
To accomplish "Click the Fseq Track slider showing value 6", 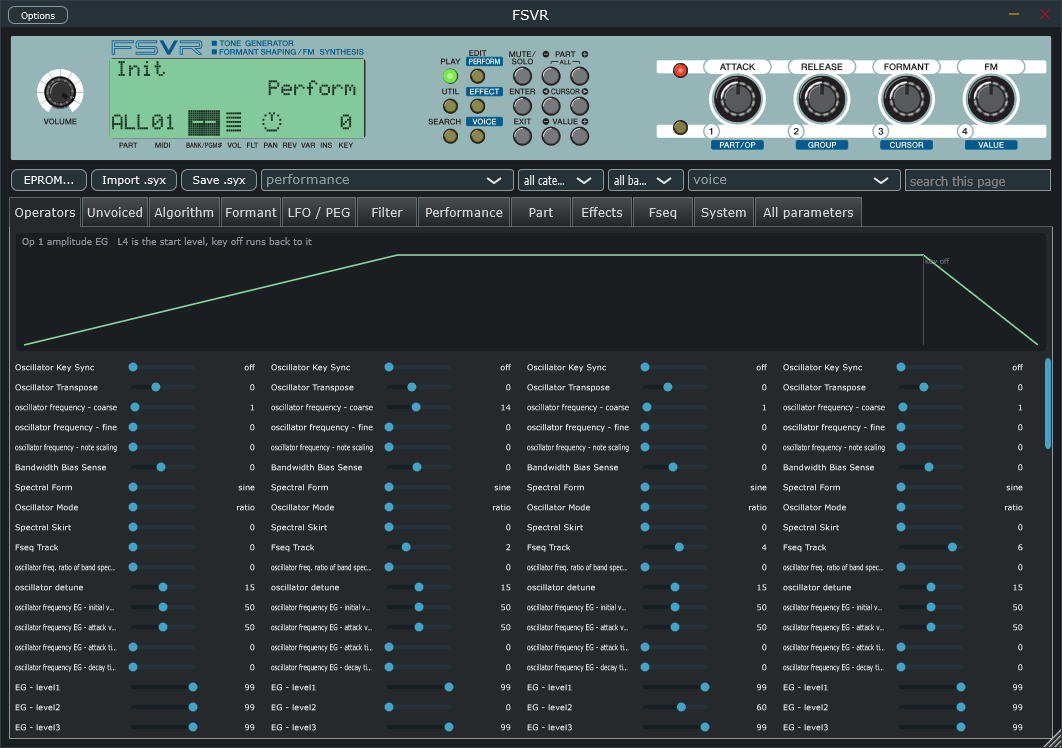I will (931, 547).
